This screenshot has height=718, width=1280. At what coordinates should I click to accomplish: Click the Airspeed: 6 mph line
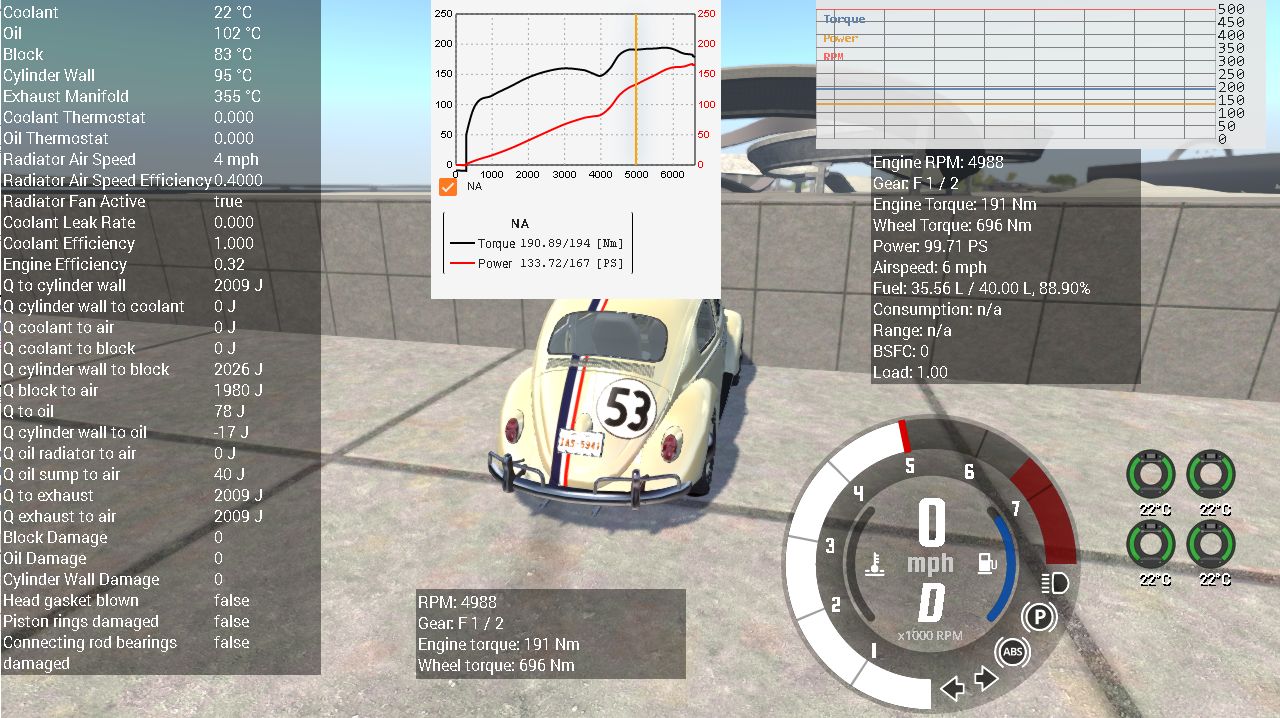click(930, 267)
